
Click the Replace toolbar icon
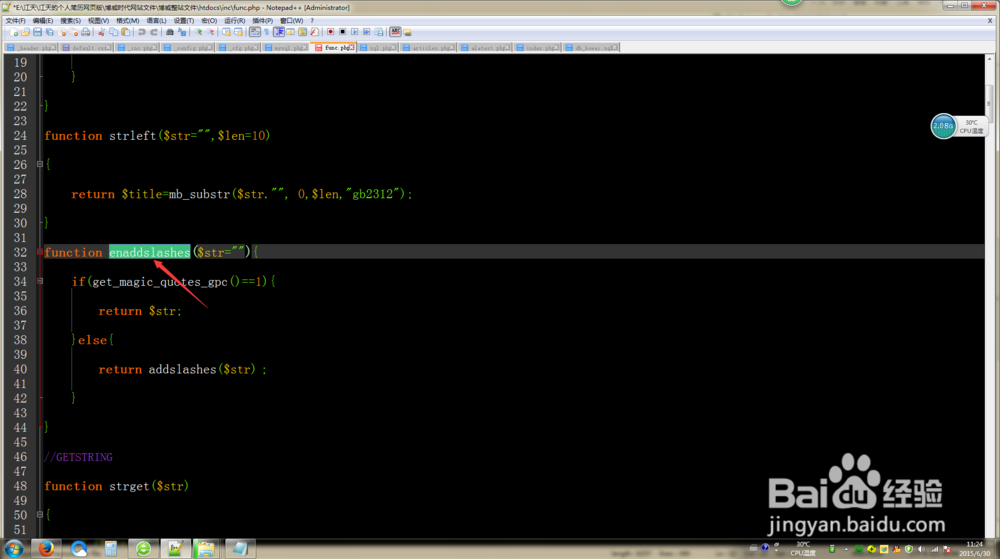pyautogui.click(x=182, y=32)
